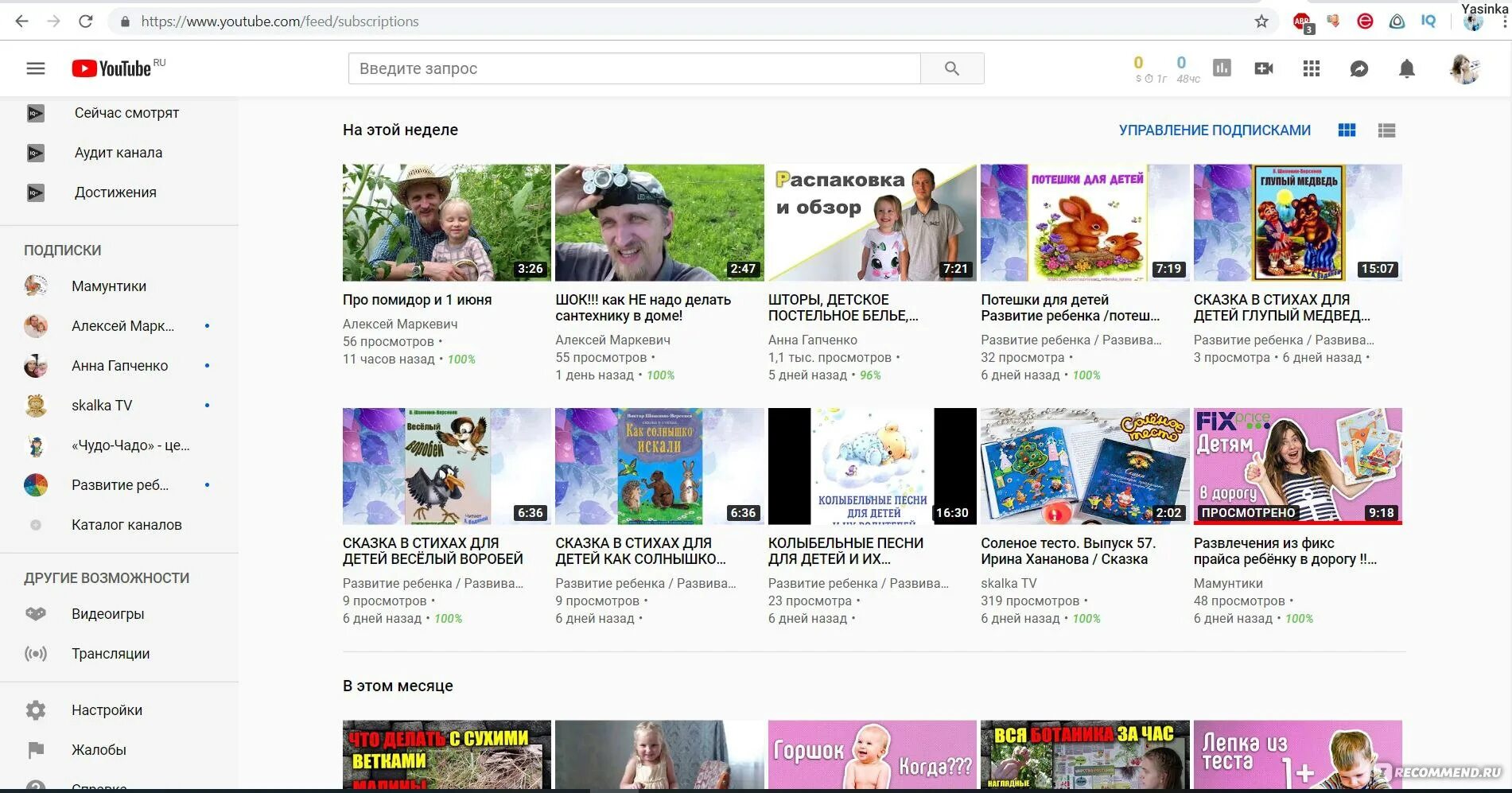Switch to list view layout
The image size is (1512, 793).
click(x=1386, y=130)
